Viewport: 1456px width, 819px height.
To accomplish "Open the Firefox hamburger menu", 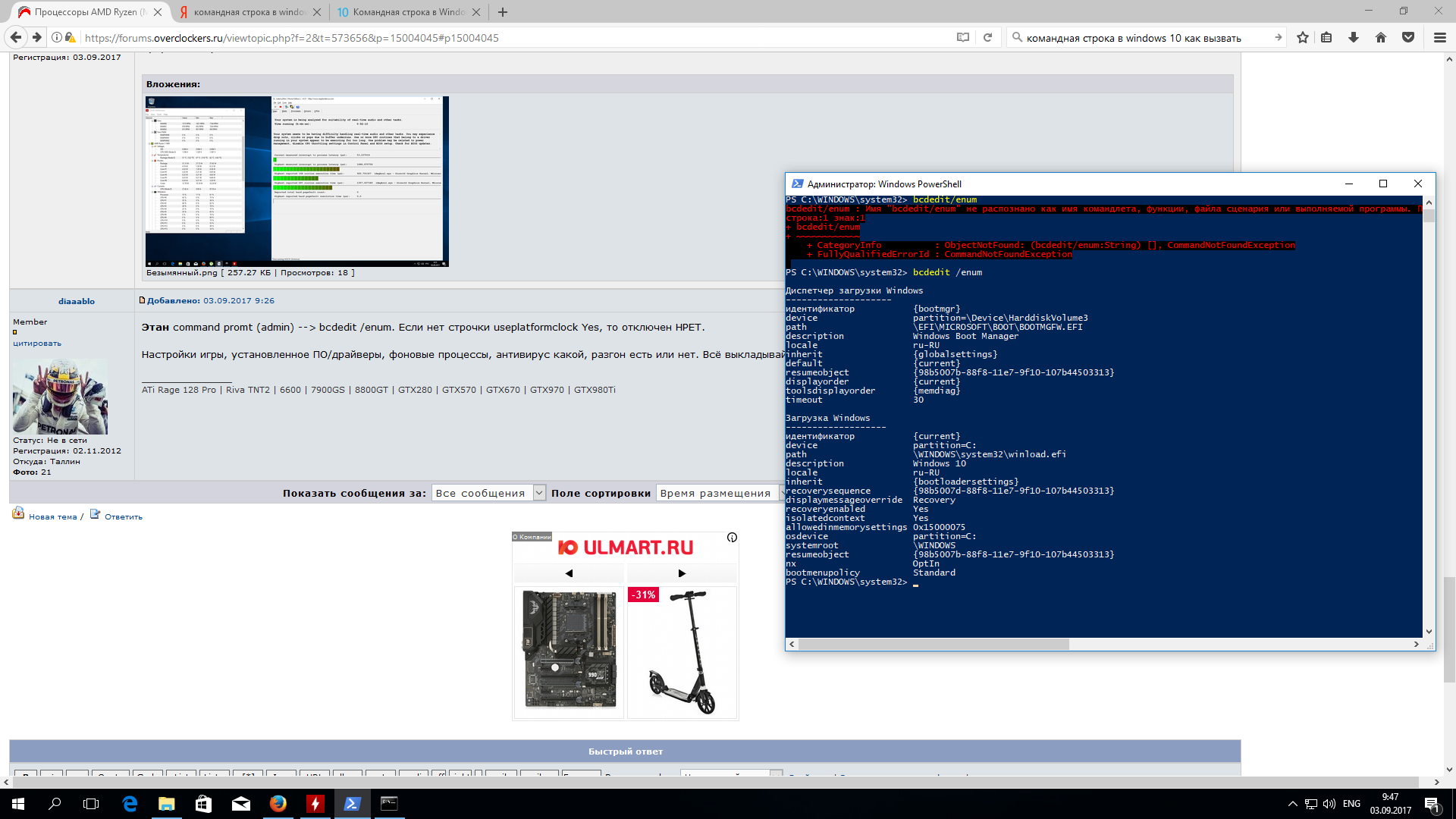I will click(x=1439, y=37).
